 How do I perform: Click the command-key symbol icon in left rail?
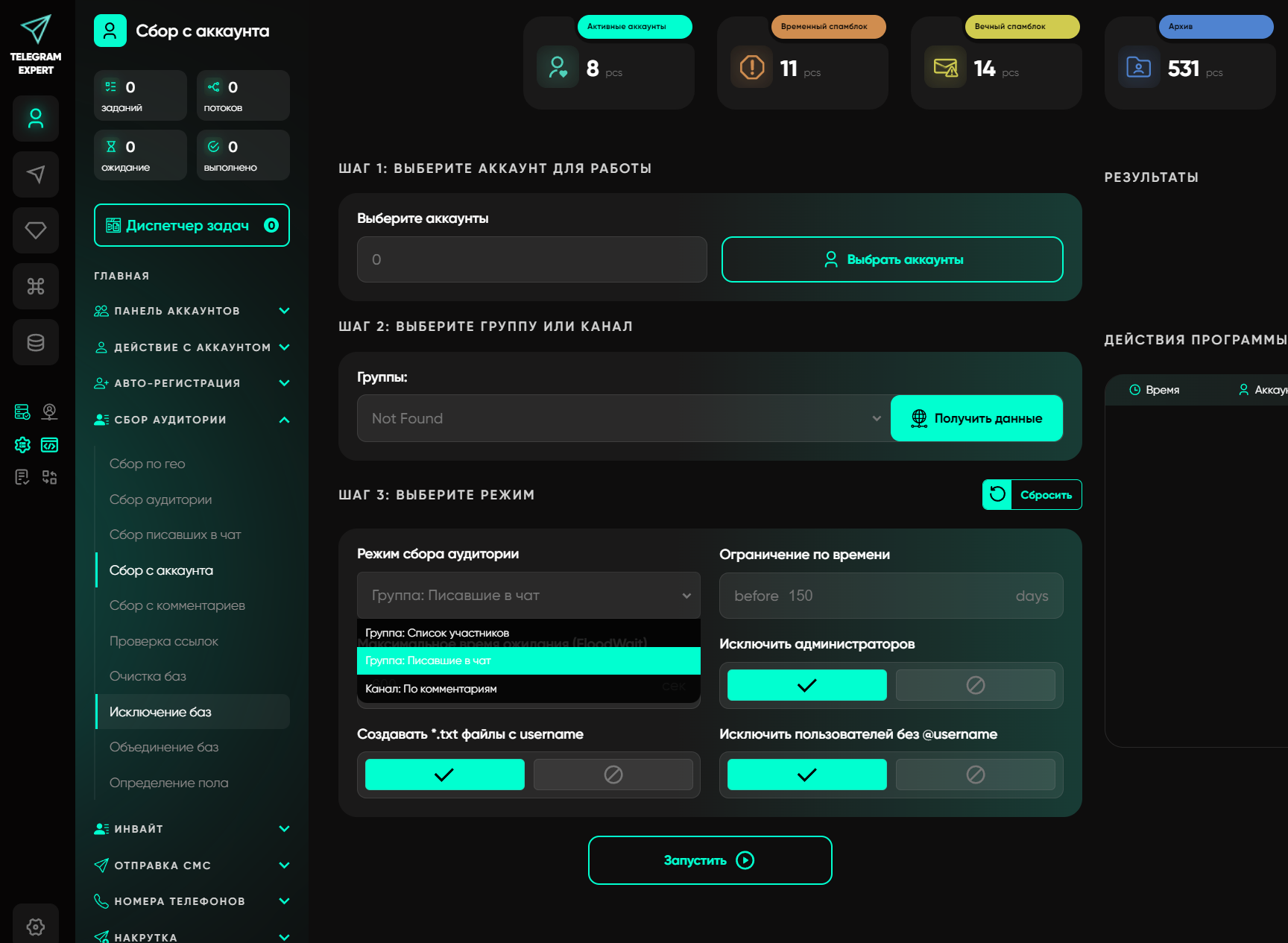(x=36, y=286)
